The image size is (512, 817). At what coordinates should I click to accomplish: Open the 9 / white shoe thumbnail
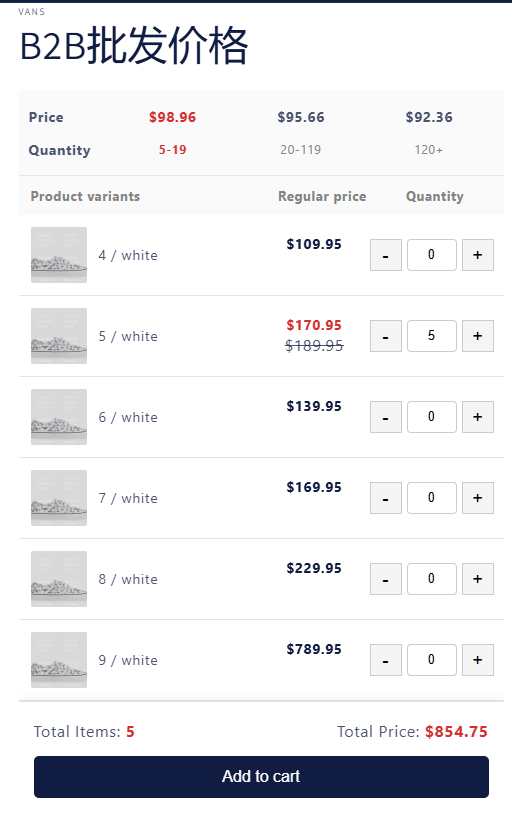(59, 660)
